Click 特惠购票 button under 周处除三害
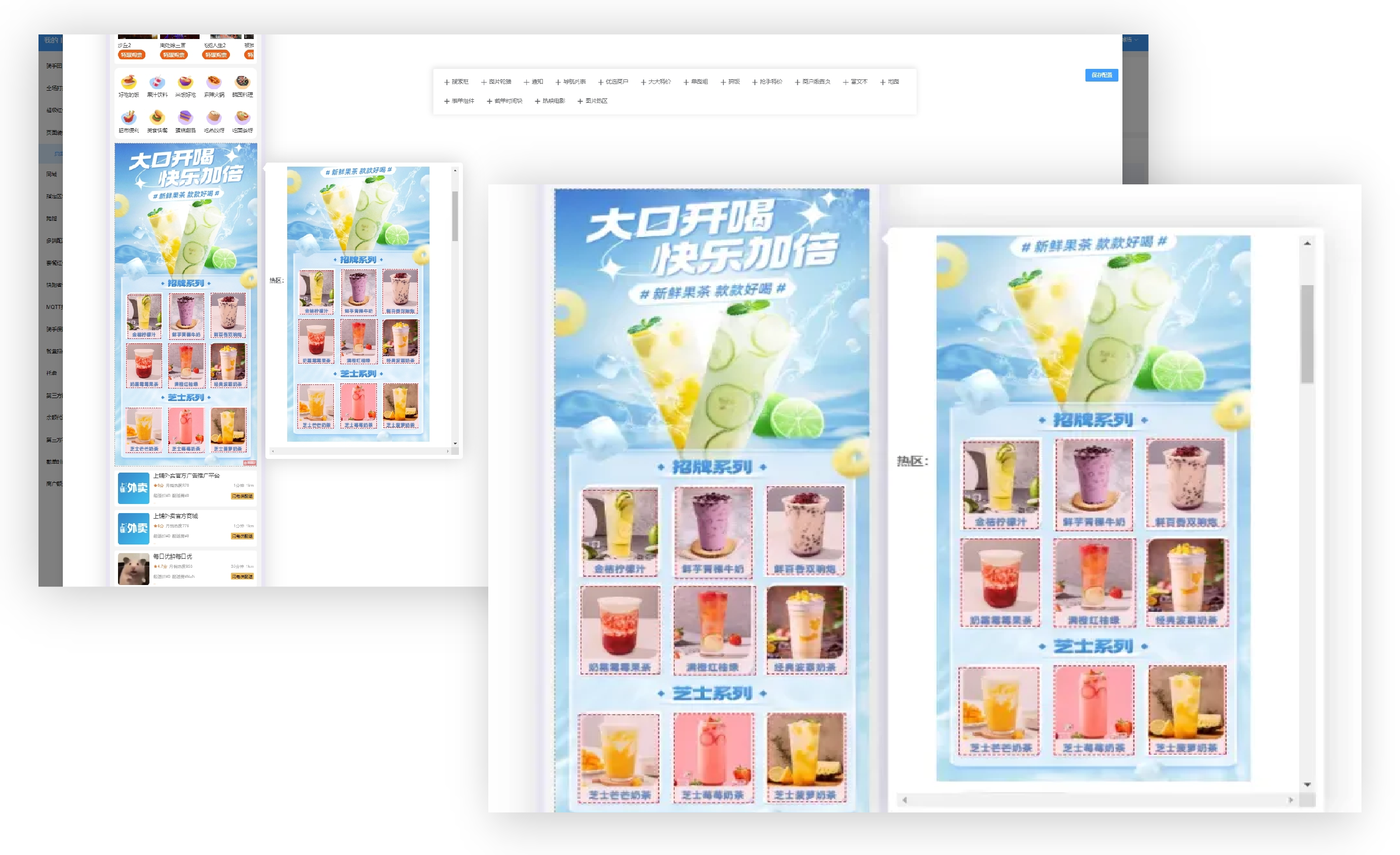 click(174, 55)
